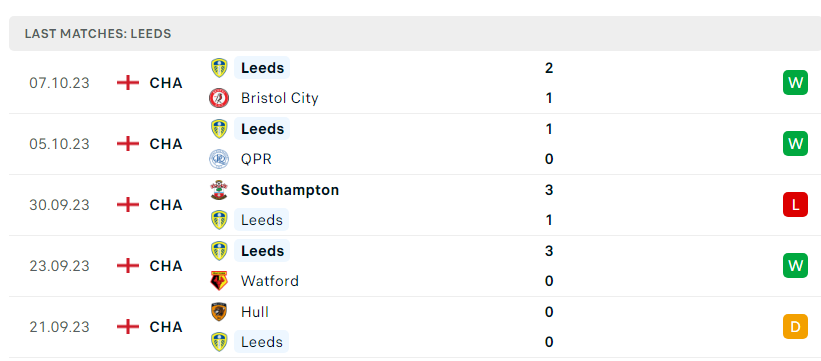Click W badge for Watford match
The height and width of the screenshot is (361, 821).
[795, 266]
